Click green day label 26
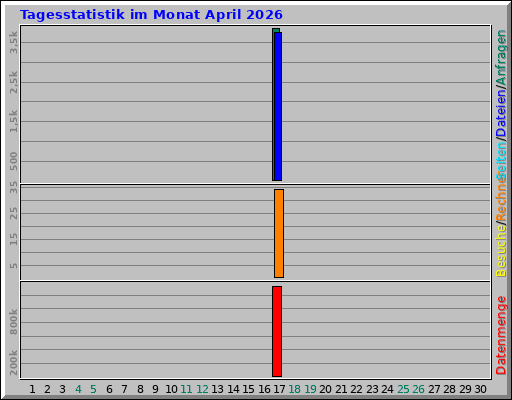512x400 pixels. point(418,389)
